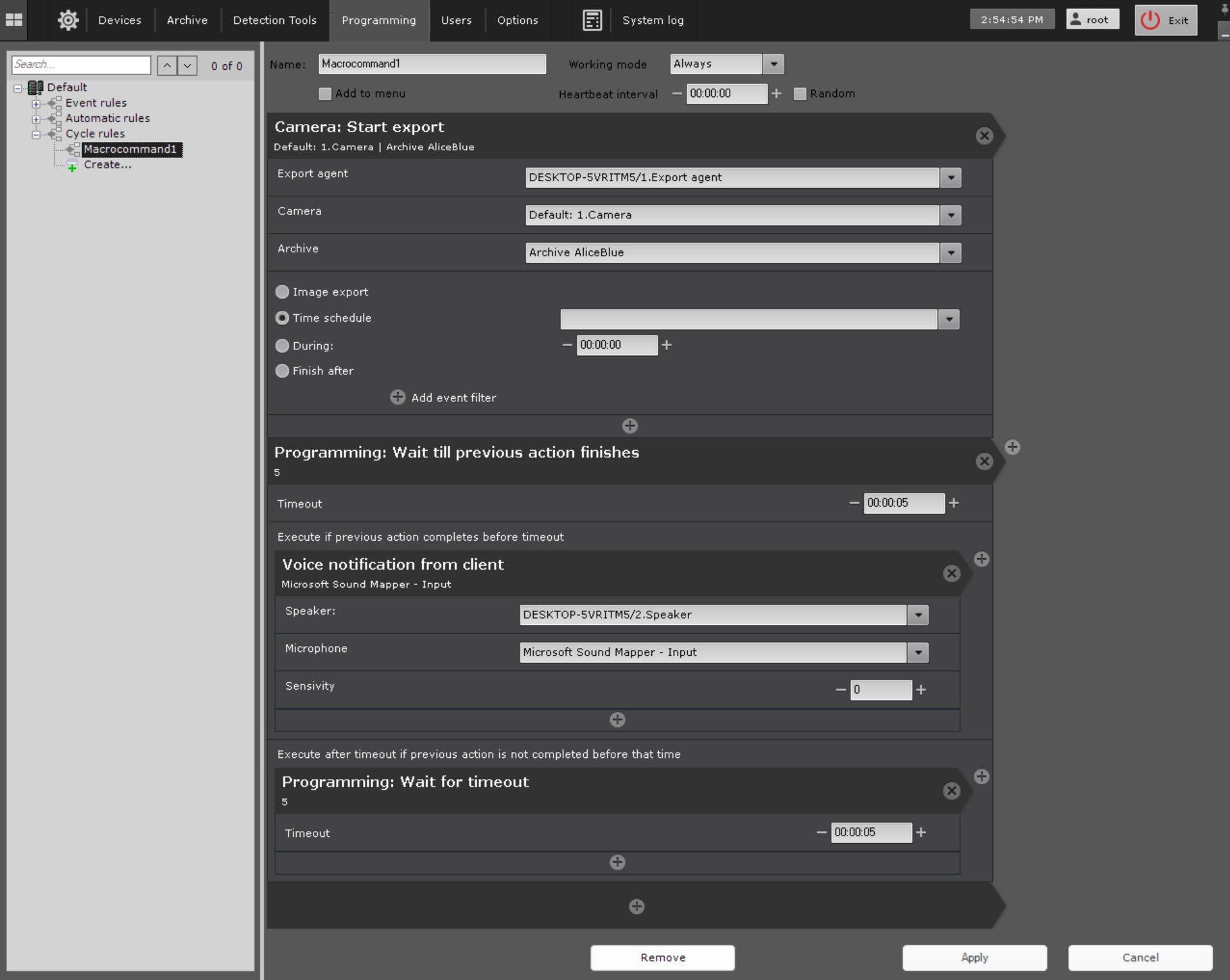Add action beside Voice notification header
Viewport: 1230px width, 980px height.
981,559
